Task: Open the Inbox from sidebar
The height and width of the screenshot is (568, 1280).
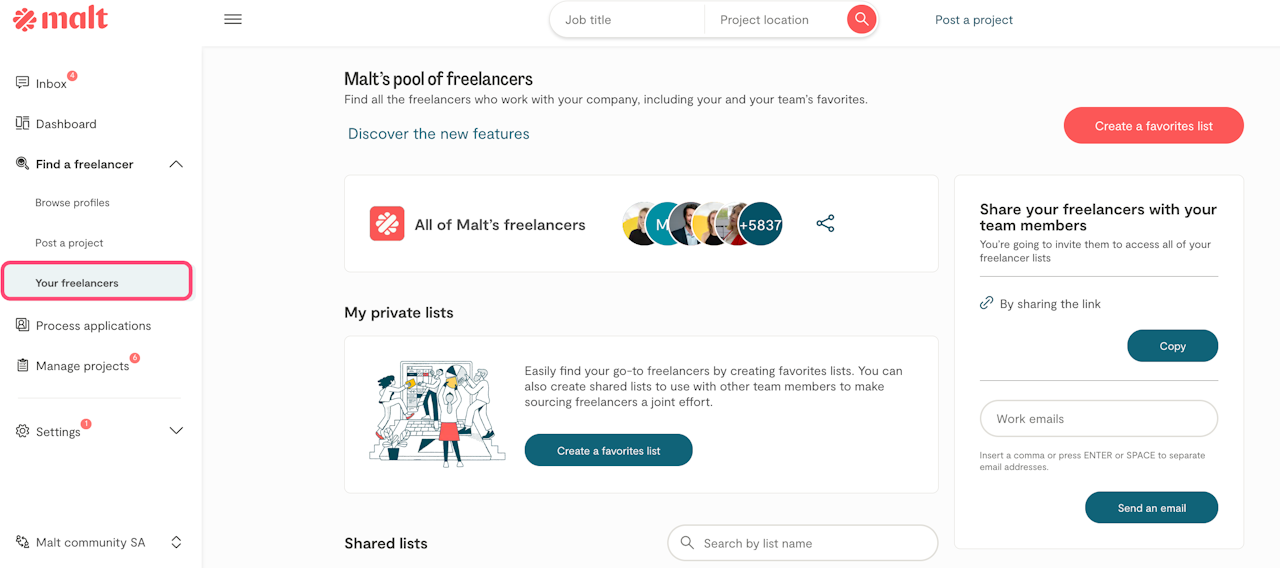Action: coord(51,84)
